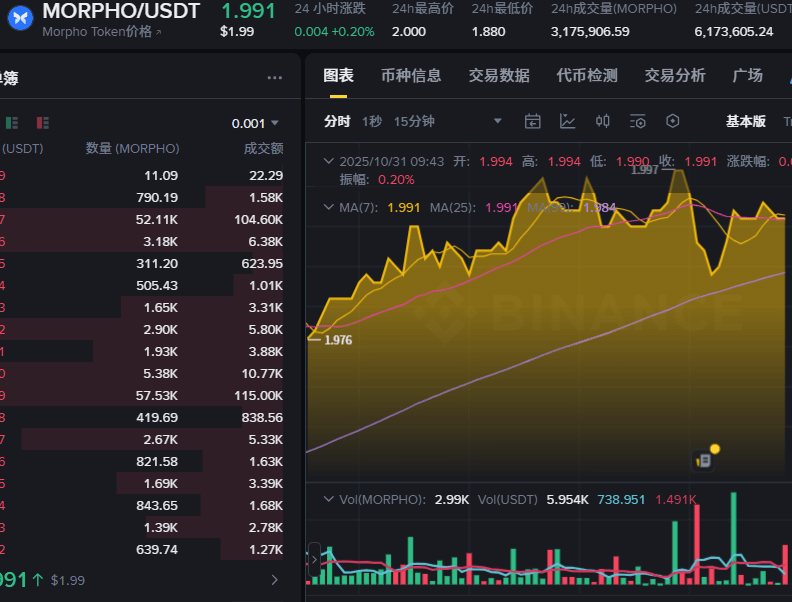Click the order row with quantity 821.58

[141, 461]
